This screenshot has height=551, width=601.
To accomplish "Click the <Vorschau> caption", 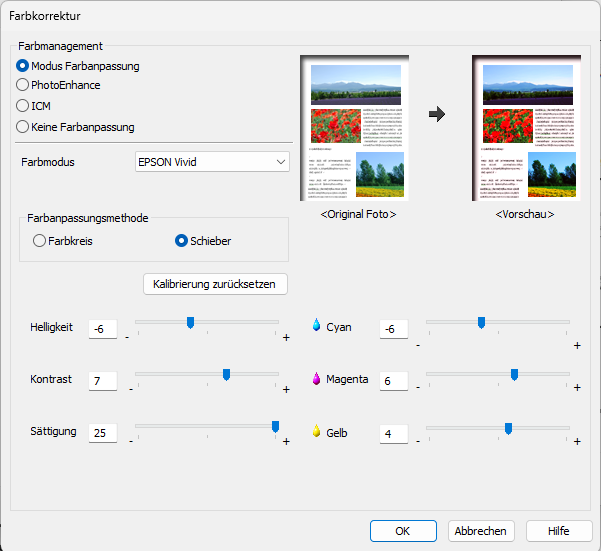I will [x=525, y=214].
